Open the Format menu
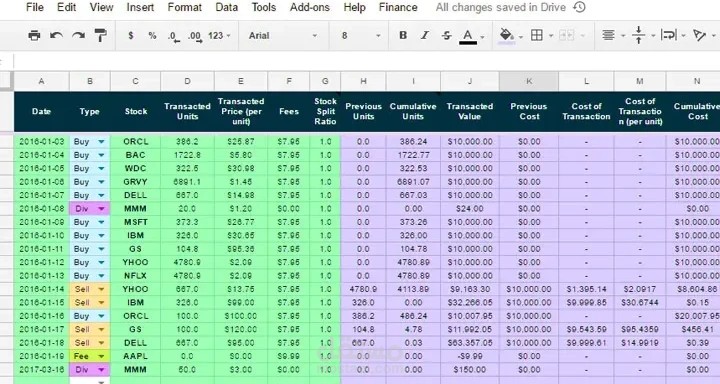 coord(185,7)
